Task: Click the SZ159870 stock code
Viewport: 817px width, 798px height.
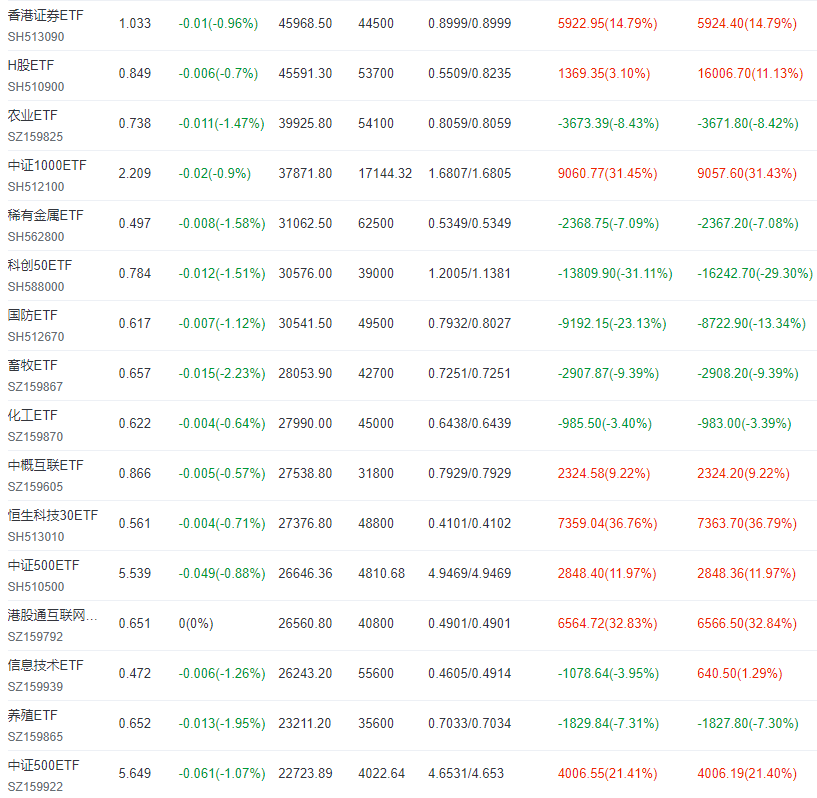Action: point(35,437)
